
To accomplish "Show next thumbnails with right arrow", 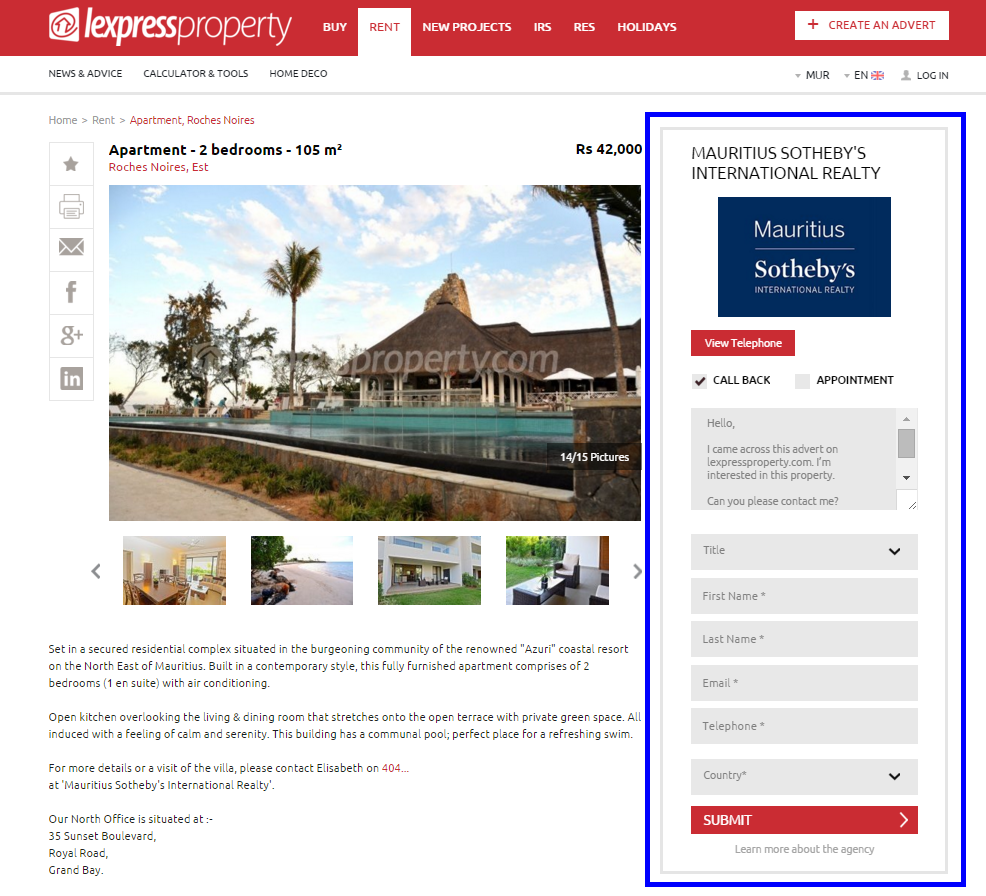I will 637,571.
